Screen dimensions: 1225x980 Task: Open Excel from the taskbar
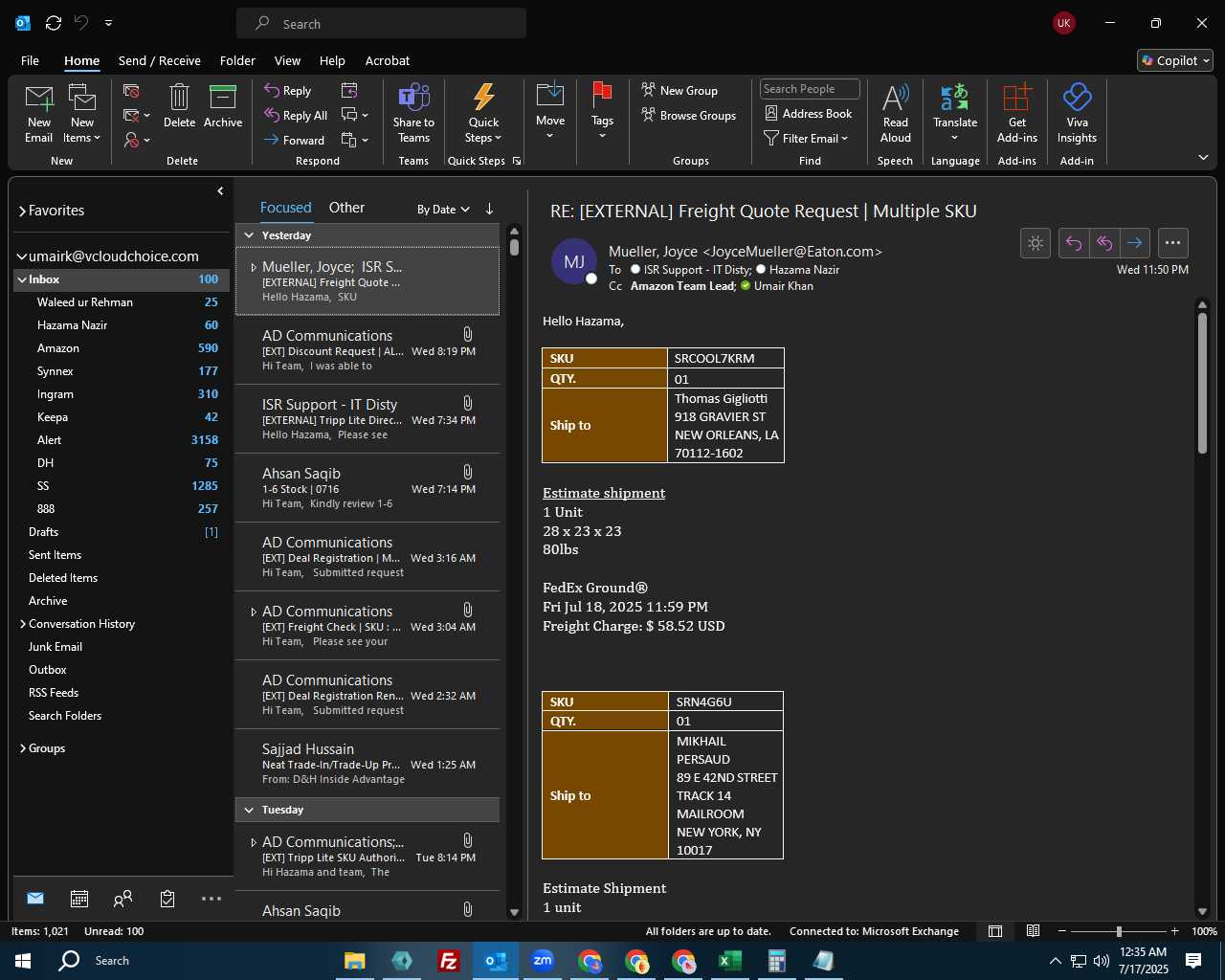pyautogui.click(x=729, y=961)
